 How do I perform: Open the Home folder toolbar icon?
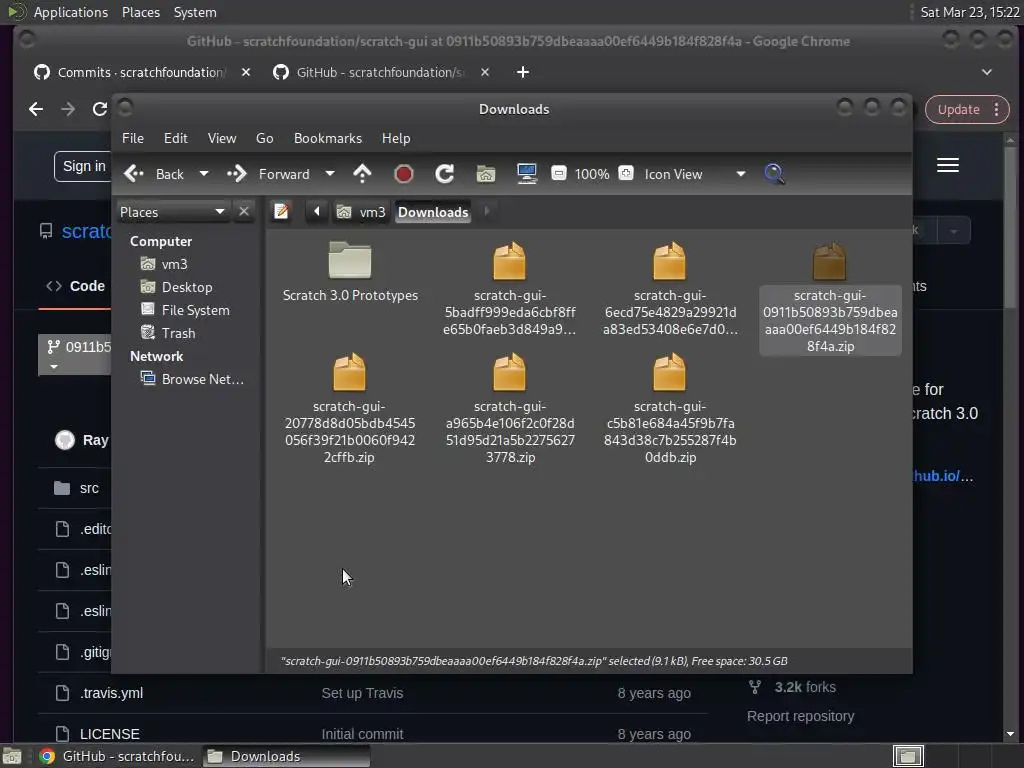click(x=486, y=174)
